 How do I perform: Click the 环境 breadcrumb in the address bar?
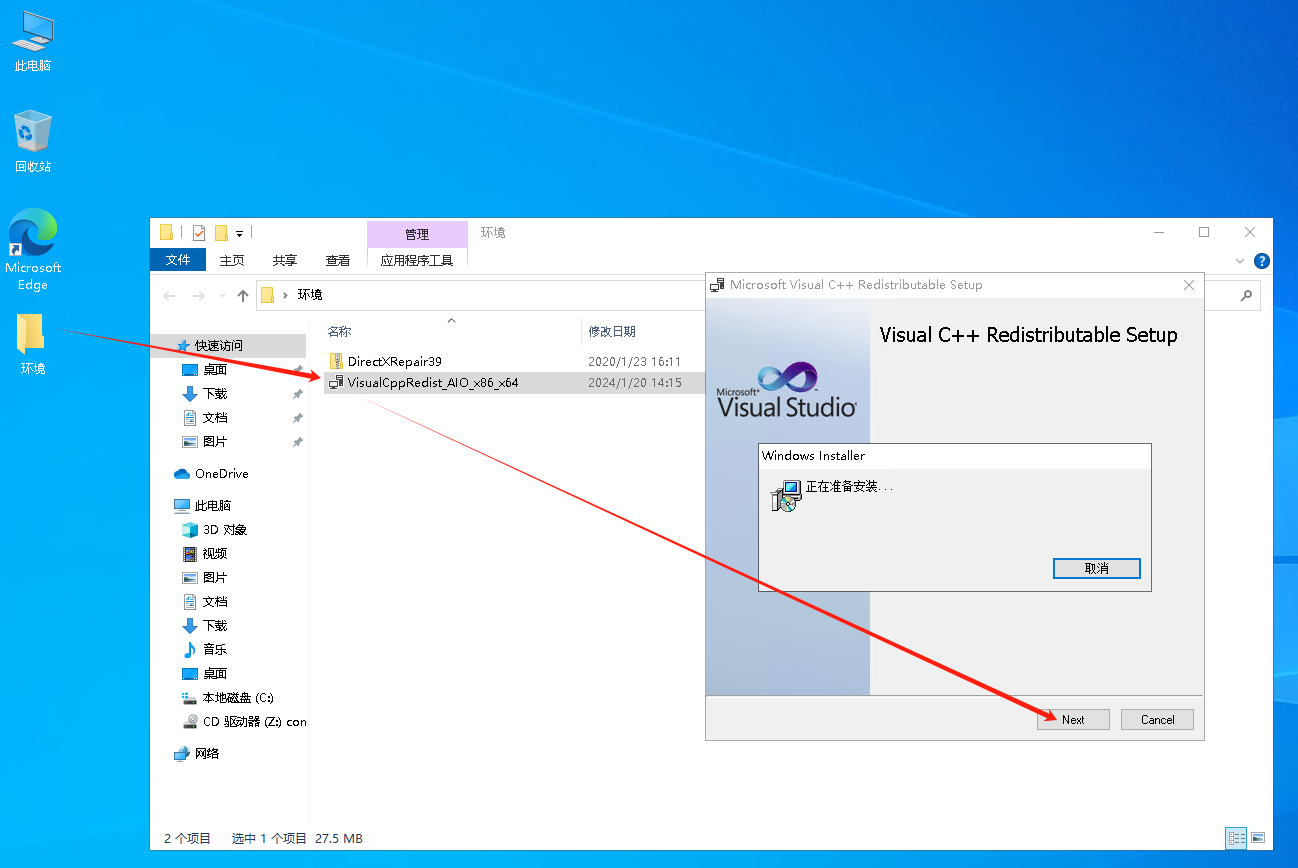coord(310,295)
